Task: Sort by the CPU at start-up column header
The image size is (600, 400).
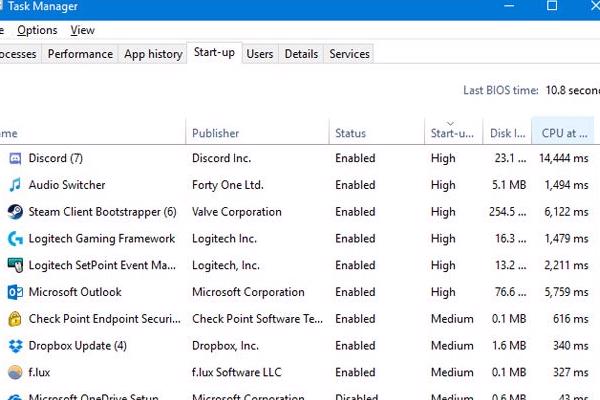Action: pos(563,133)
